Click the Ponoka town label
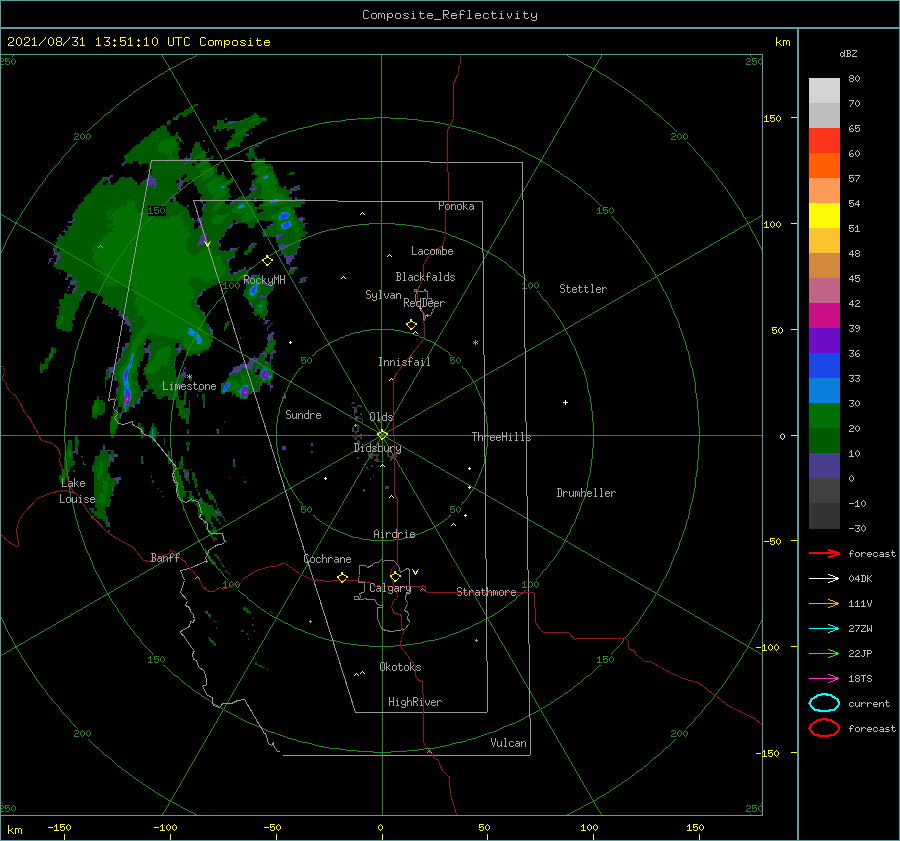 coord(456,206)
